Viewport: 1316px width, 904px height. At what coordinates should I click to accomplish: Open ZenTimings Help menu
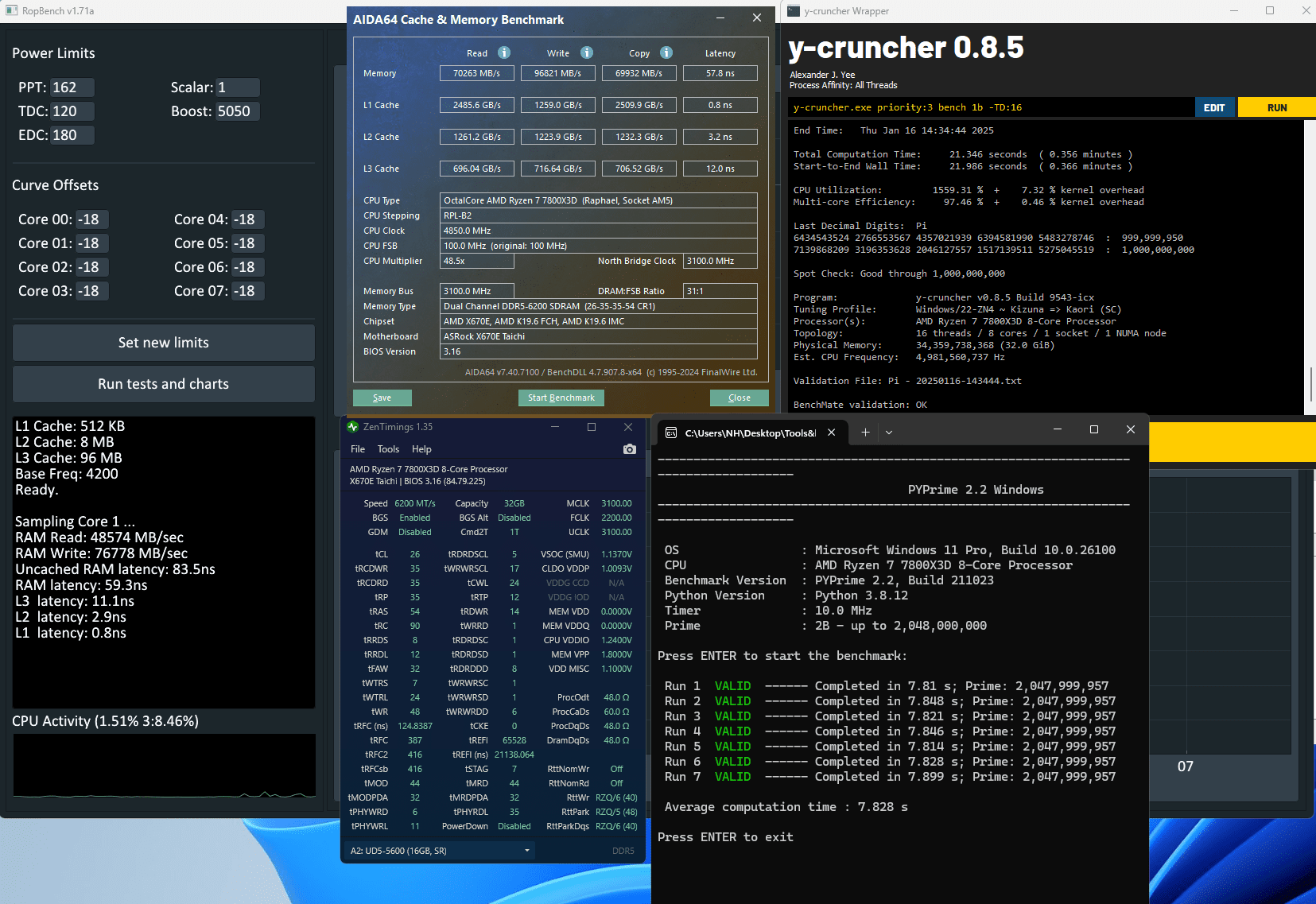point(421,449)
